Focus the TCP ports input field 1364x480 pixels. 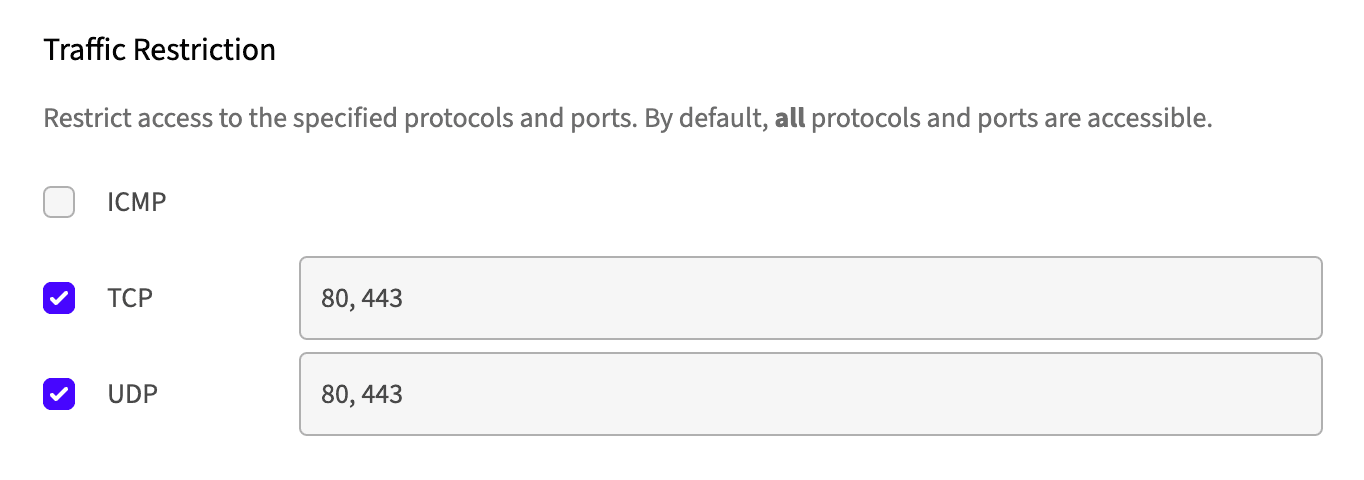(x=810, y=298)
